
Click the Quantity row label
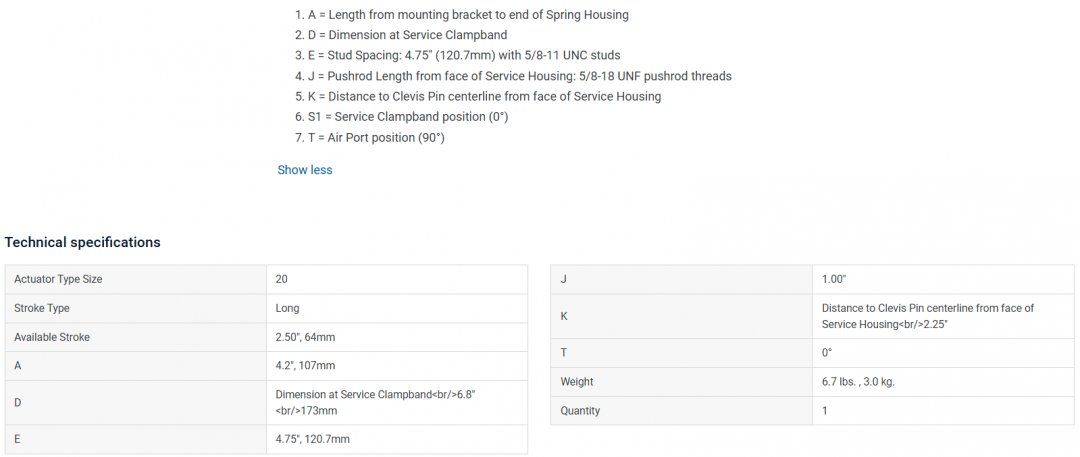pos(580,411)
